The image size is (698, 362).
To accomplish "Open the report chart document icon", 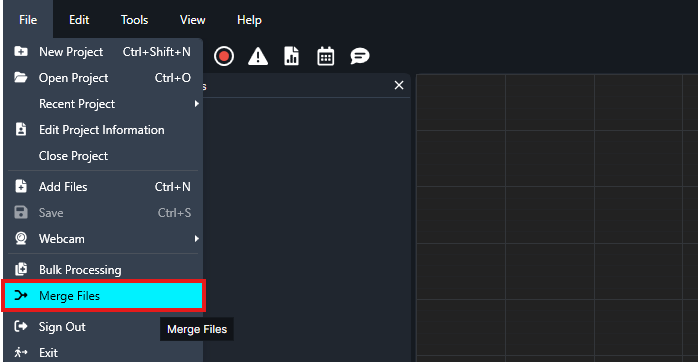I will [292, 57].
